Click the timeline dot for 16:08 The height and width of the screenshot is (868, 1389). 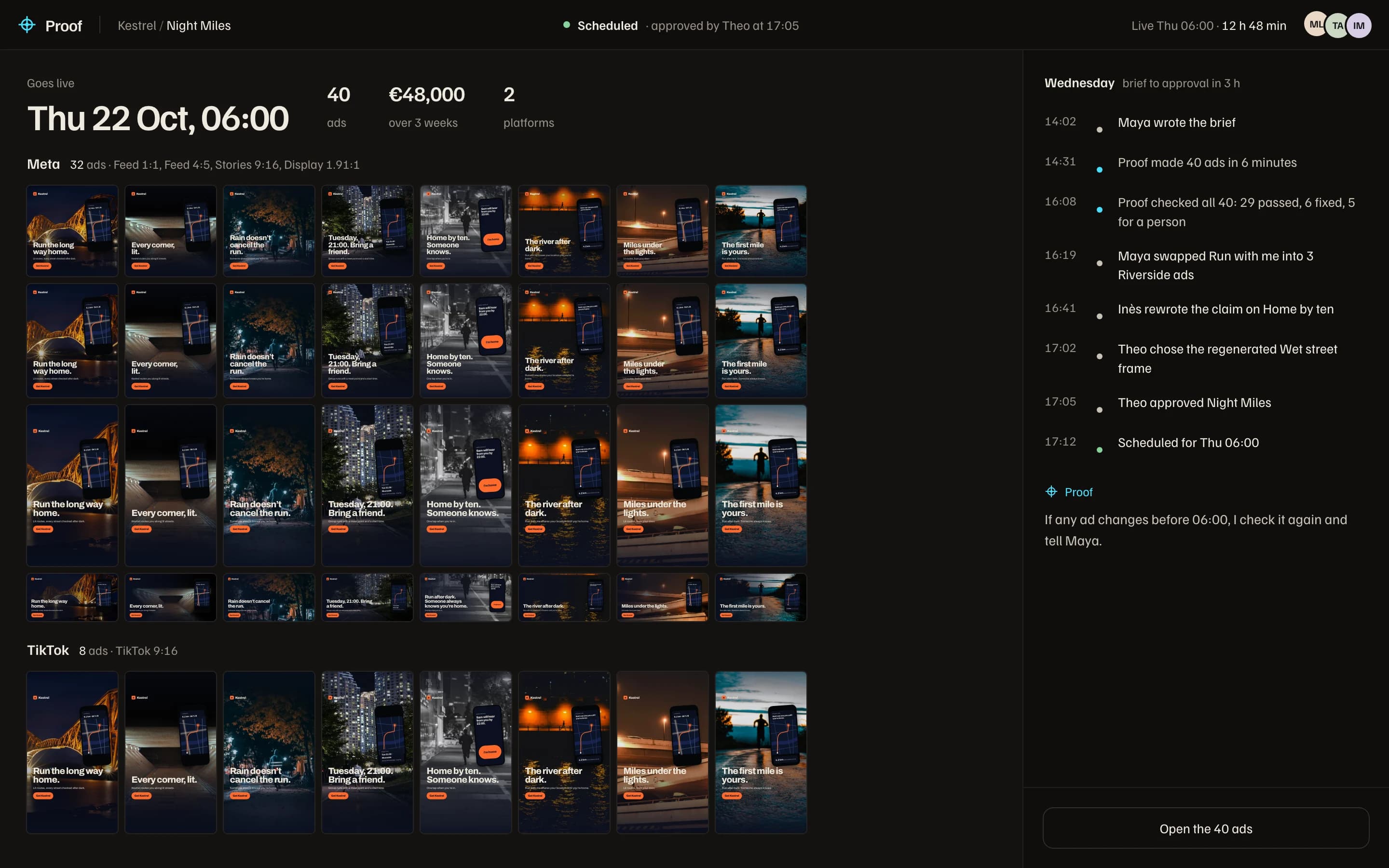1099,210
